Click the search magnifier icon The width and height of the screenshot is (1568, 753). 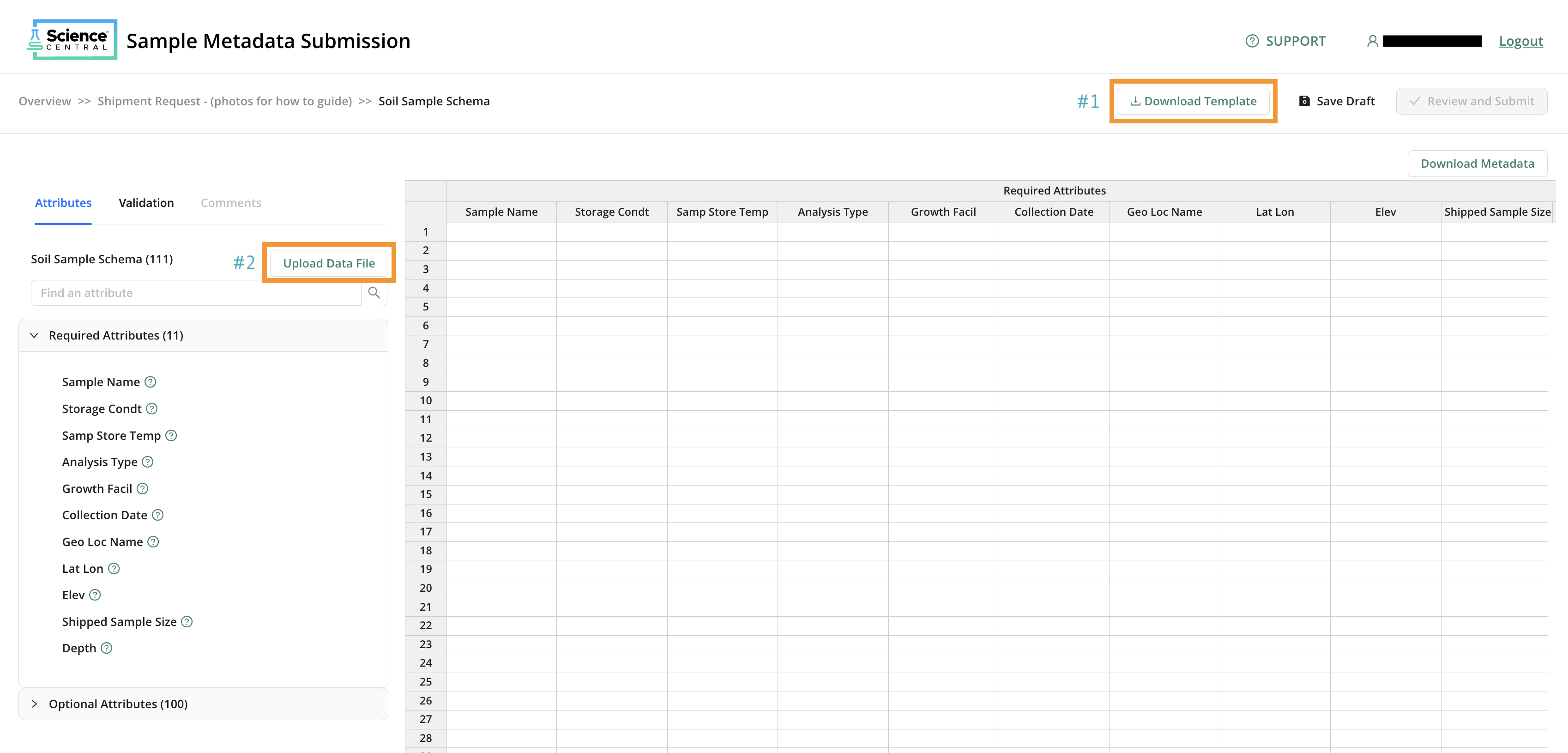(x=374, y=293)
